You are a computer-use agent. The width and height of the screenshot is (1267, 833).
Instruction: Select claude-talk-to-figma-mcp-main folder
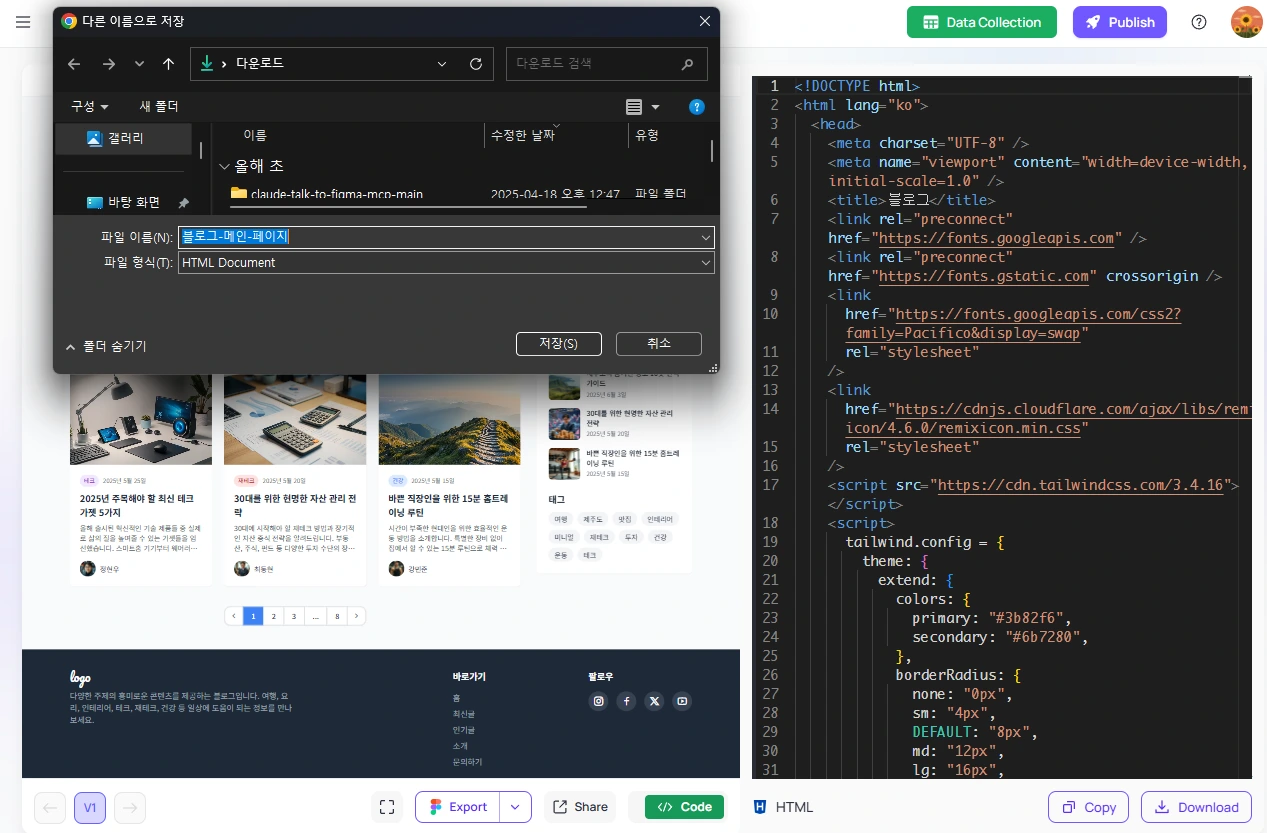point(337,193)
